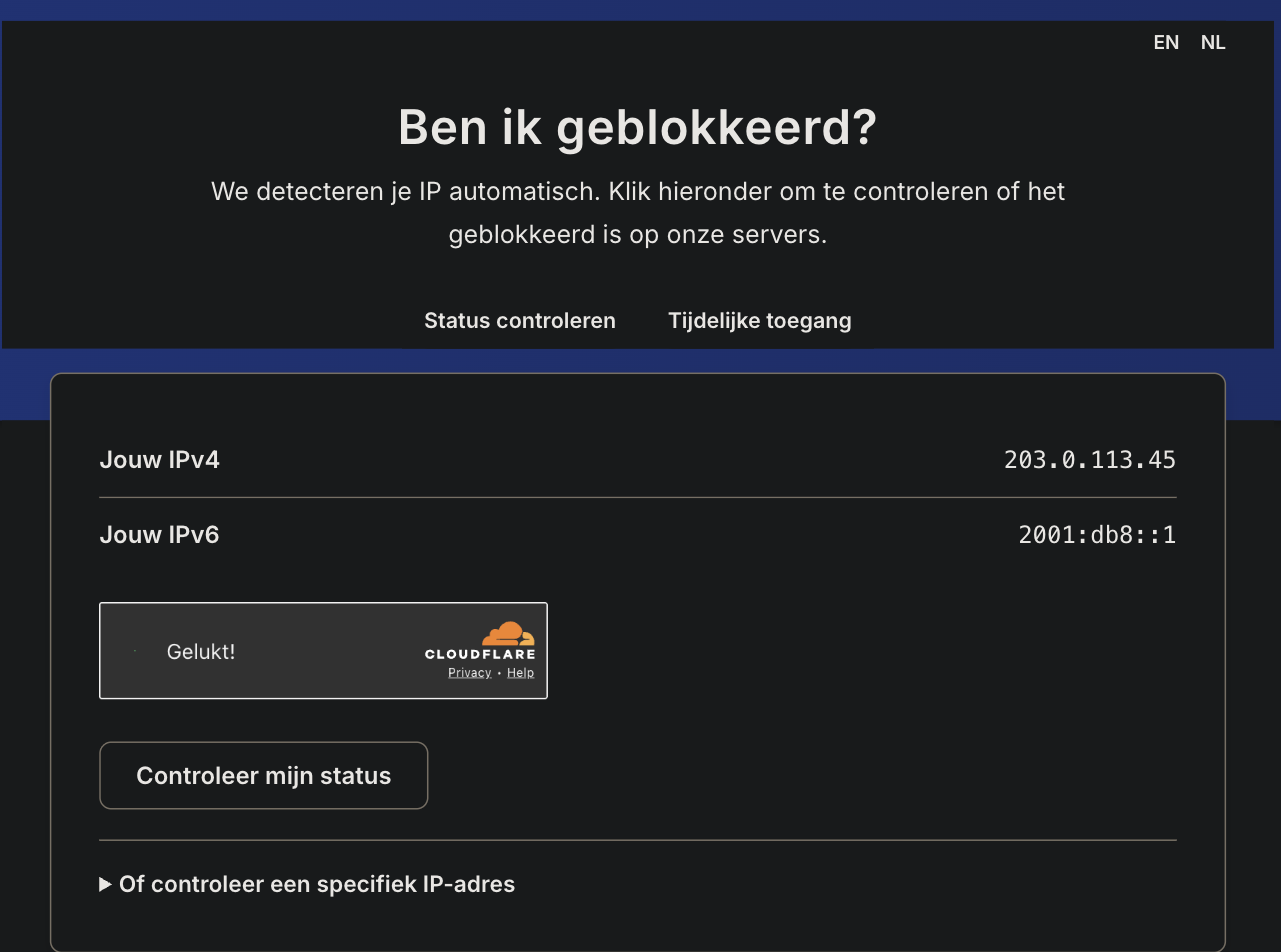
Task: Click the Controleer mijn status button
Action: [264, 776]
